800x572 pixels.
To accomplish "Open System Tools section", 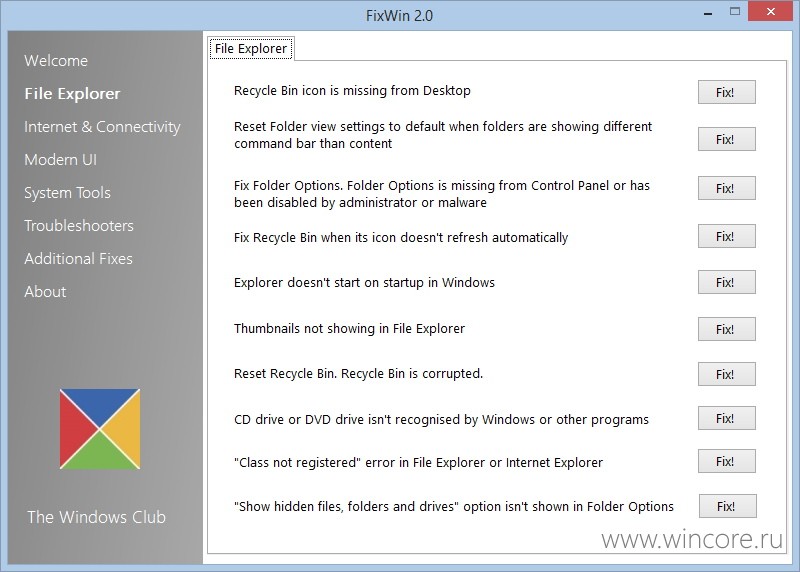I will click(x=67, y=193).
